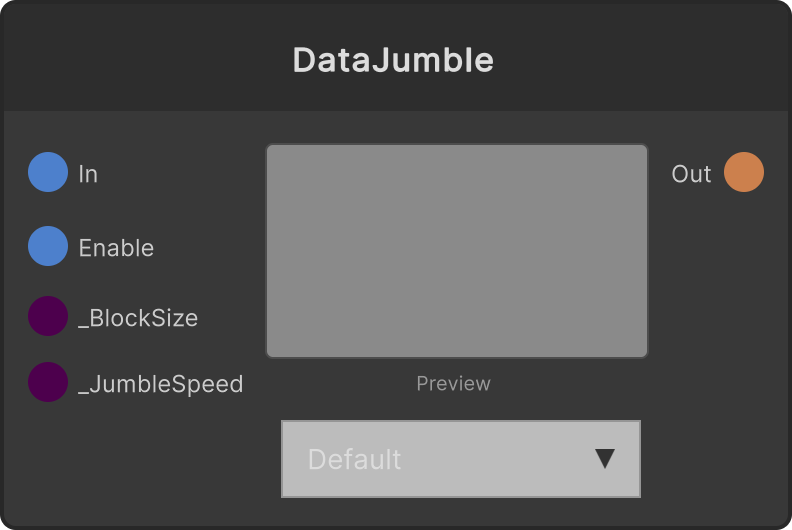This screenshot has width=792, height=530.
Task: Select the purple _JumbleSpeed port circle
Action: 48,382
